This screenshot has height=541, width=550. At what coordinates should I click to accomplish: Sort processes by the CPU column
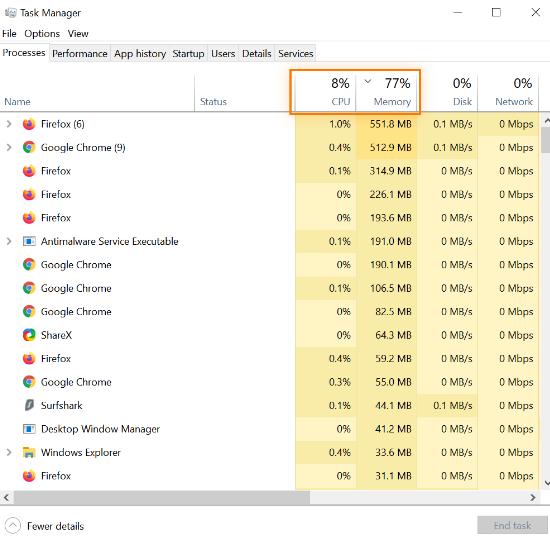[x=325, y=92]
